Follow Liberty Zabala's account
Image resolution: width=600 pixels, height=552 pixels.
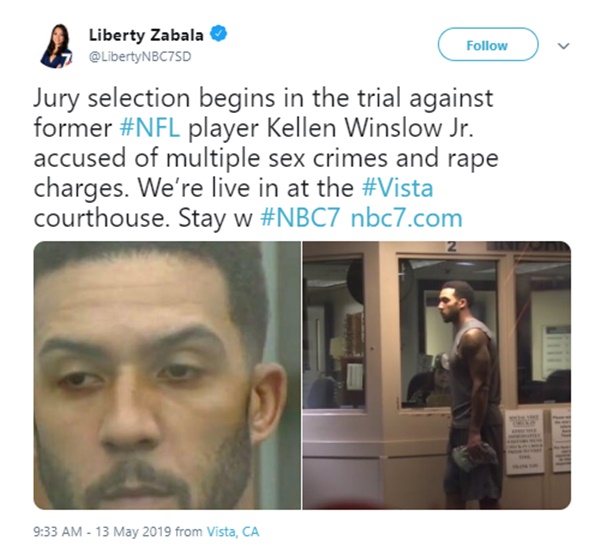[x=488, y=44]
